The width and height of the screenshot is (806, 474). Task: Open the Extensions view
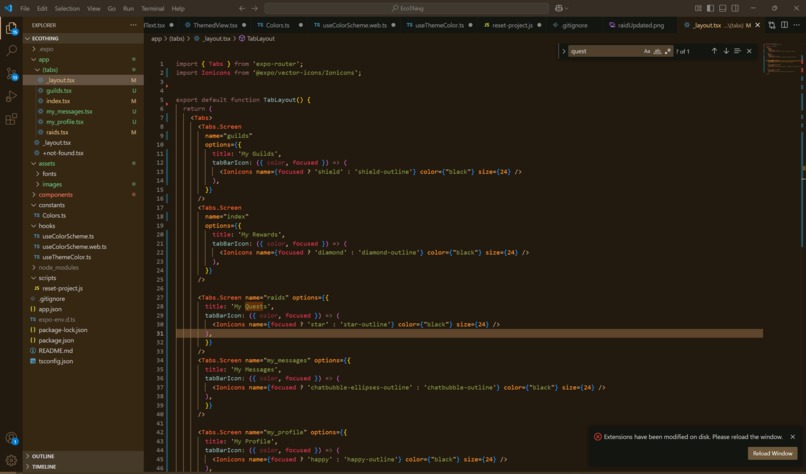(x=11, y=120)
